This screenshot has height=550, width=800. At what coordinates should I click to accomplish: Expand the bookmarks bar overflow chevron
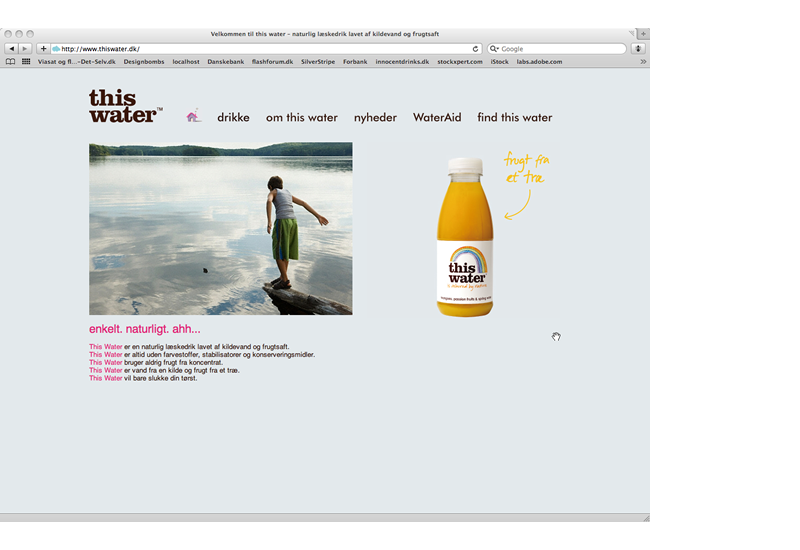(x=643, y=62)
